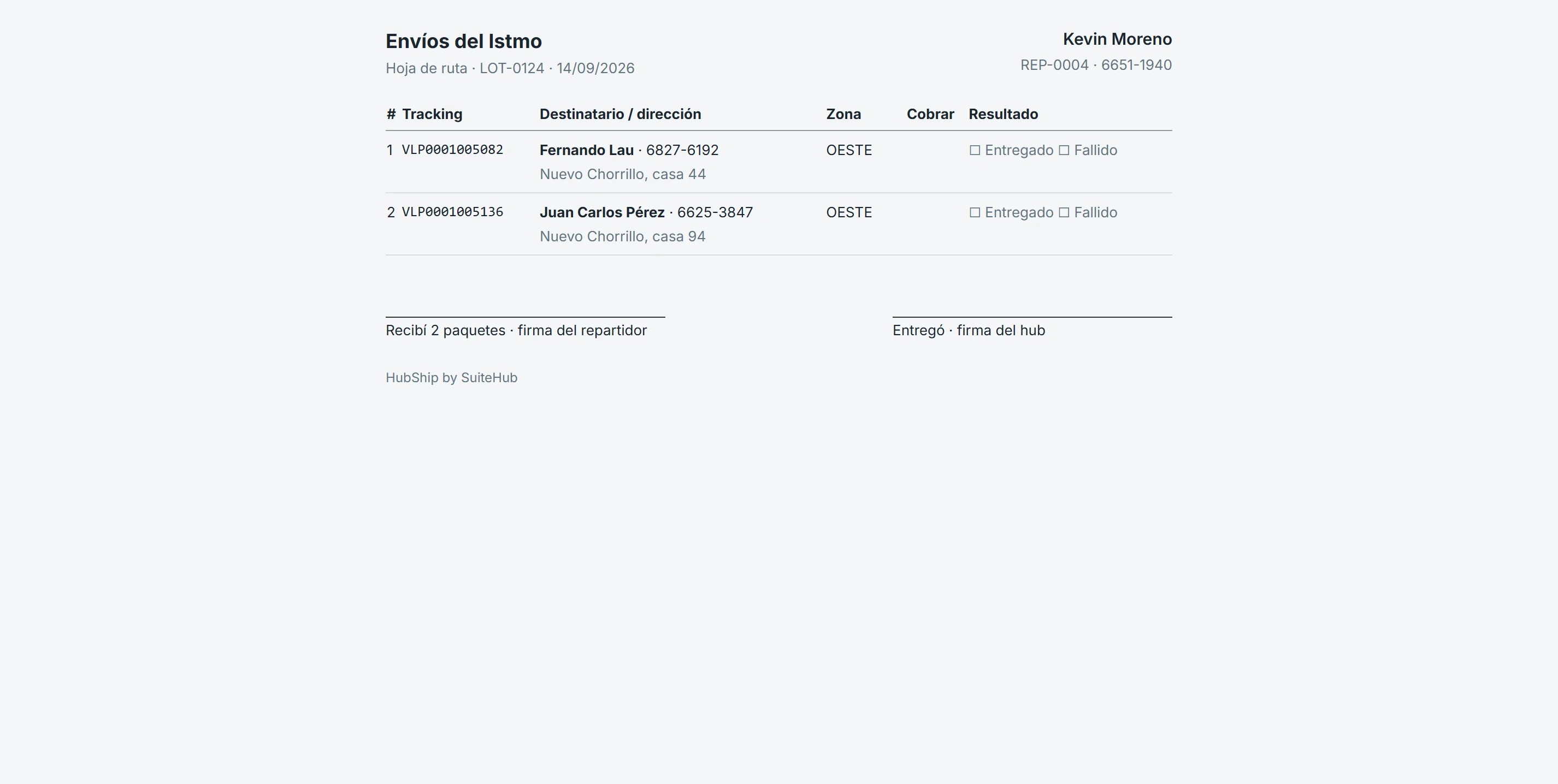Click recipient name Juan Carlos Pérez
1558x784 pixels.
[x=602, y=212]
